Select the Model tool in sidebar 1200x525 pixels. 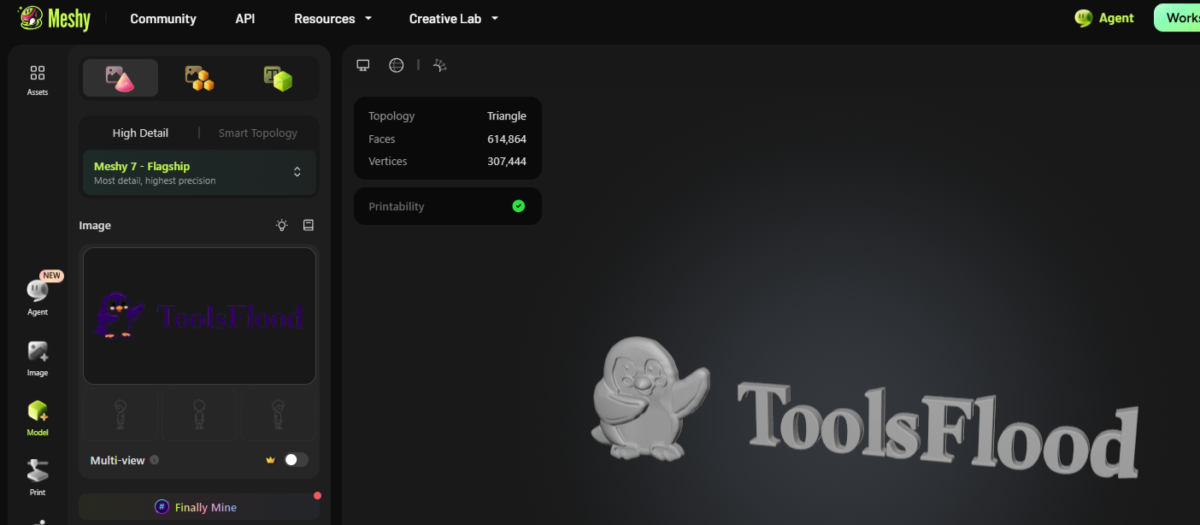pos(37,418)
